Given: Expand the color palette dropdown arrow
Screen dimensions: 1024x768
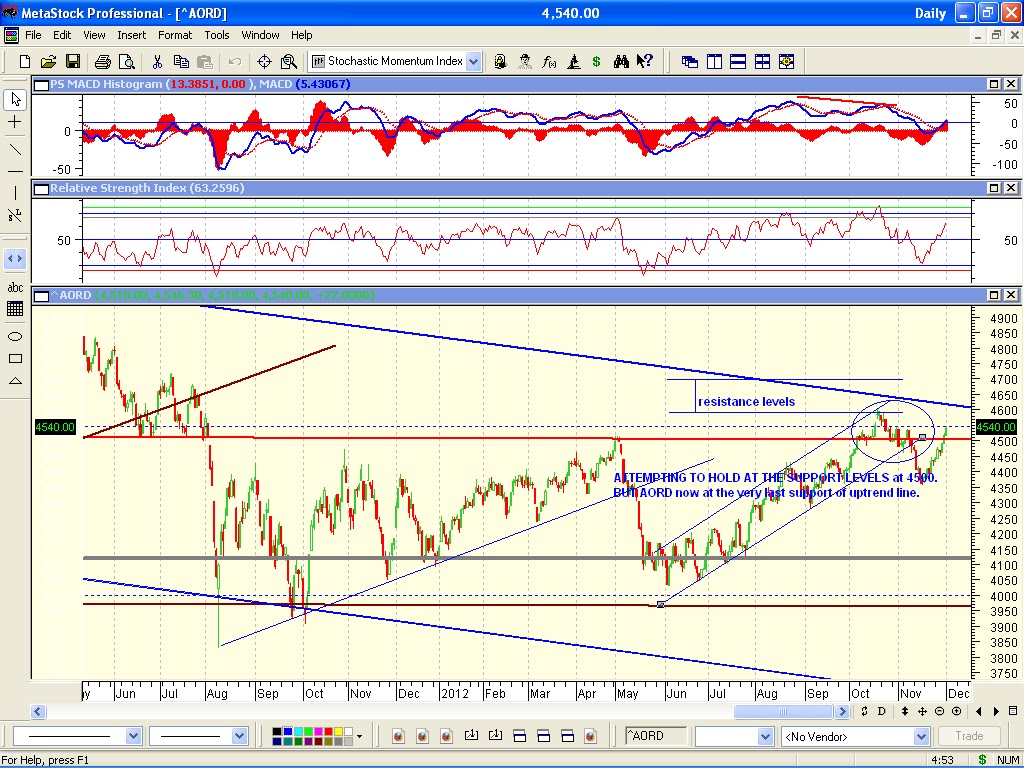Looking at the screenshot, I should [x=360, y=736].
